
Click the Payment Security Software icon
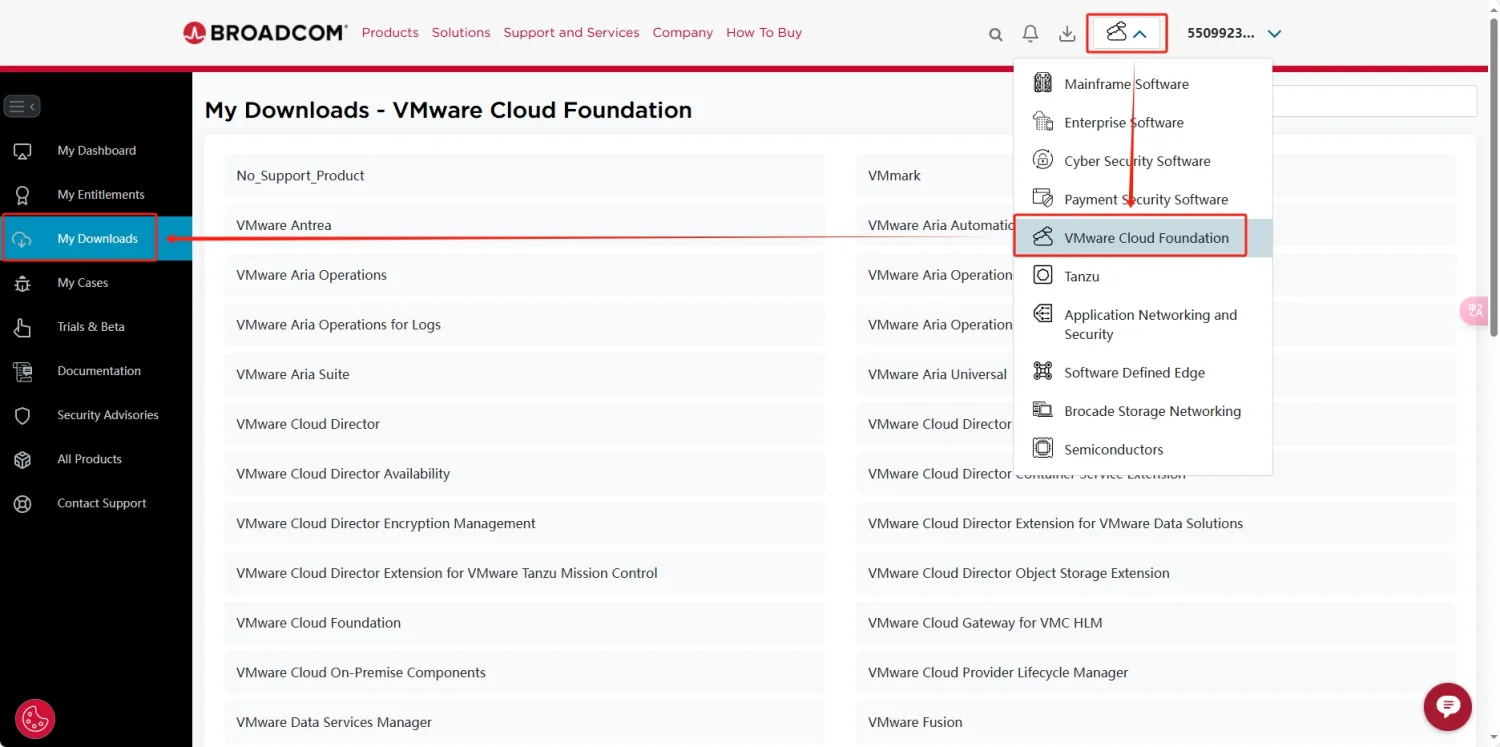click(x=1043, y=198)
